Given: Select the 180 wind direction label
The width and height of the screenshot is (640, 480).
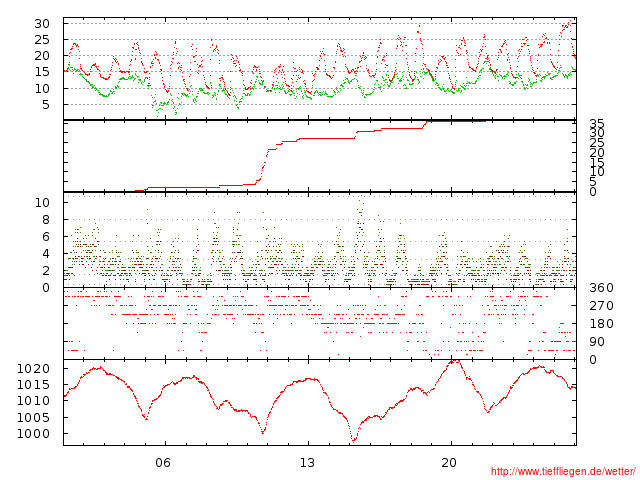Looking at the screenshot, I should pyautogui.click(x=601, y=324).
